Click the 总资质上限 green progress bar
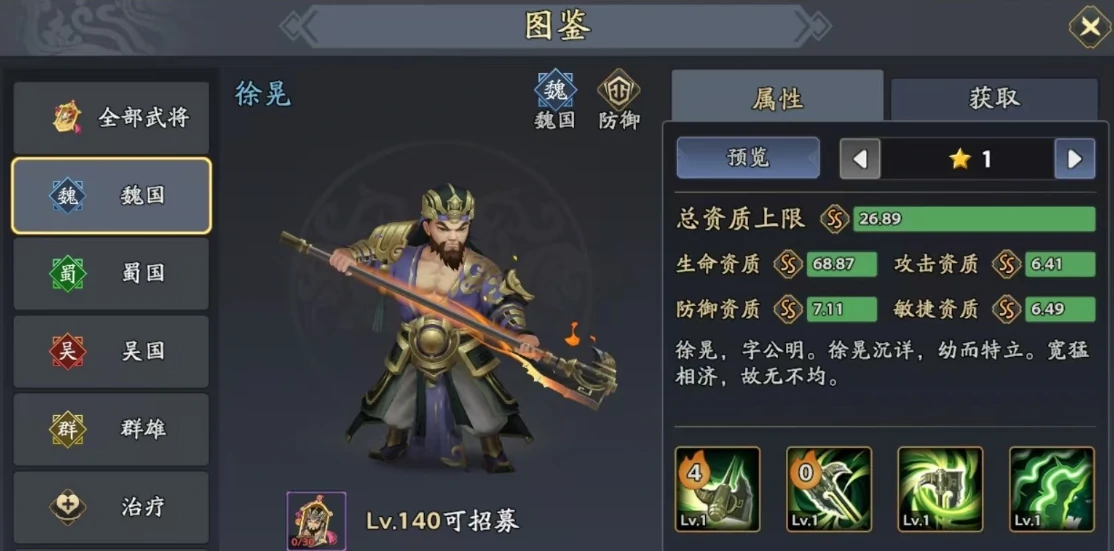Viewport: 1114px width, 551px height. point(974,219)
